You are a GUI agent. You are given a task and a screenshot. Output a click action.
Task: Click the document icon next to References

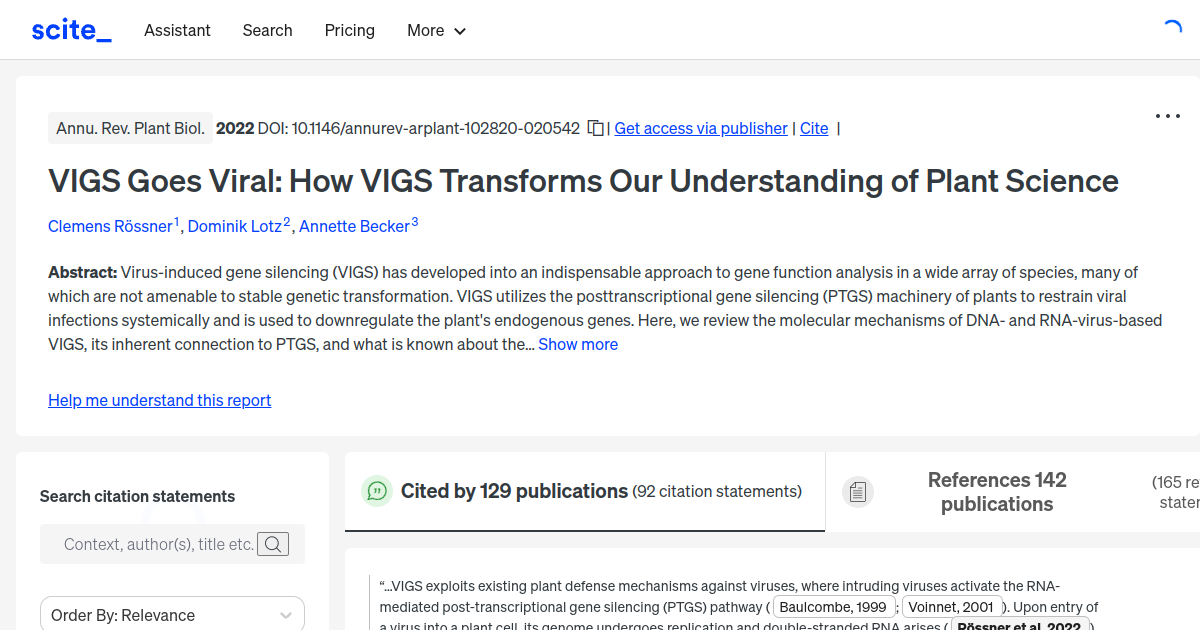(857, 491)
